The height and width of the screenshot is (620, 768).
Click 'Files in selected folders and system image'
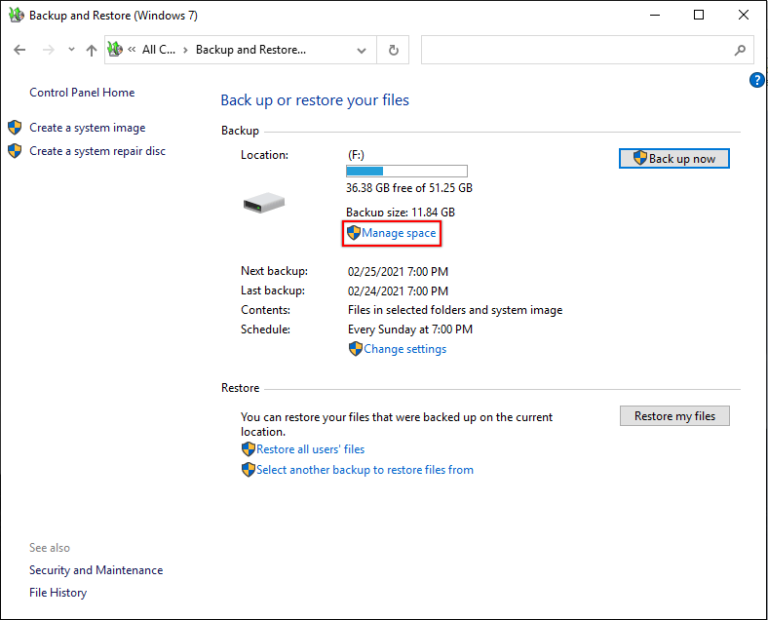[455, 310]
